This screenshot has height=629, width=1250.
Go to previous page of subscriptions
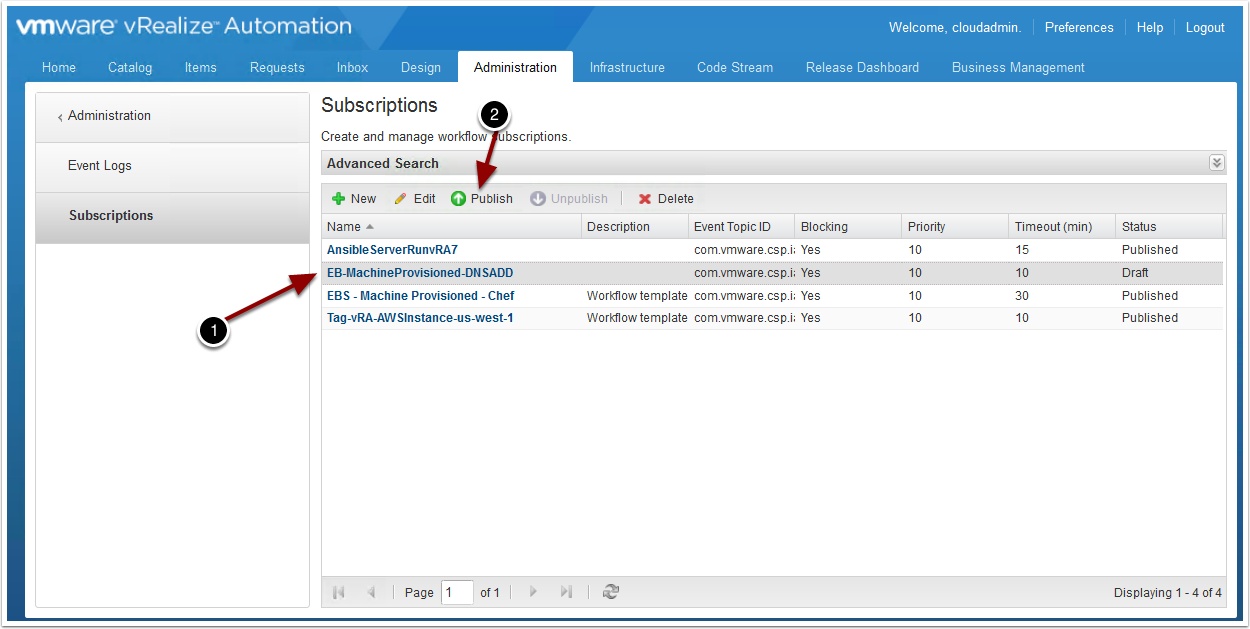coord(370,592)
